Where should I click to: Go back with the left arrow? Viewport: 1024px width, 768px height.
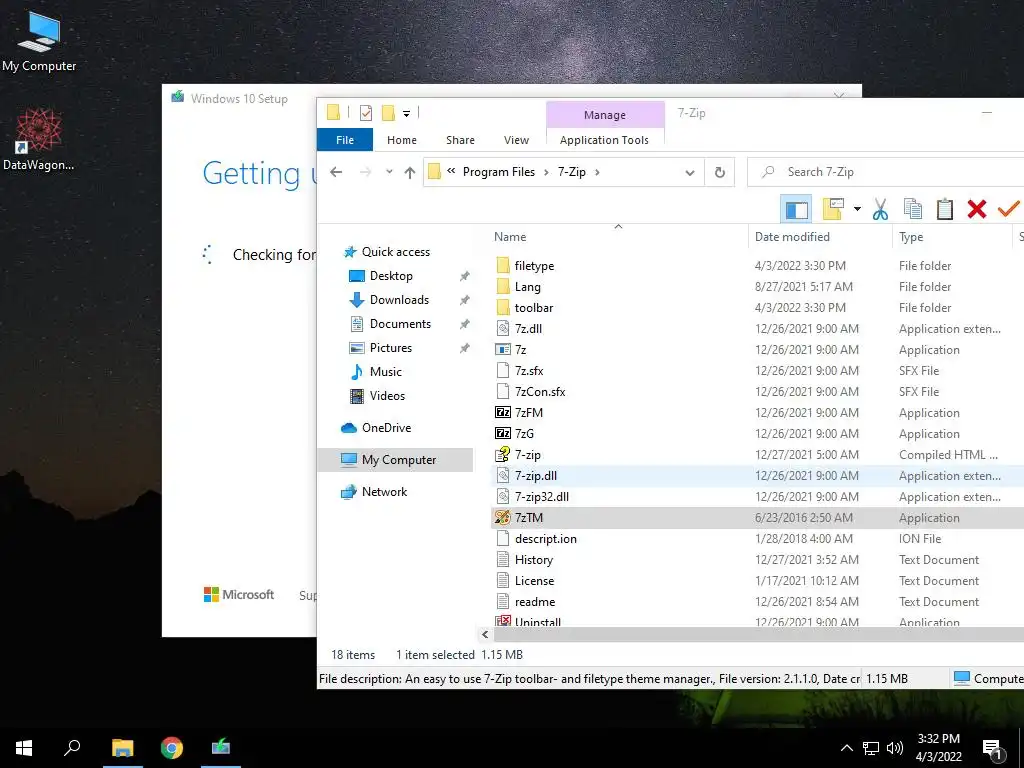coord(336,172)
